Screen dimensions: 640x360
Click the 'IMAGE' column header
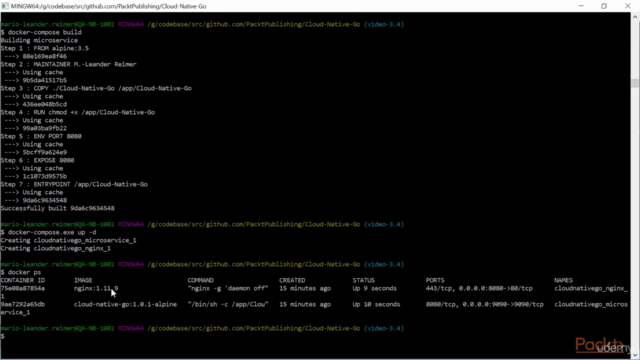click(x=83, y=280)
